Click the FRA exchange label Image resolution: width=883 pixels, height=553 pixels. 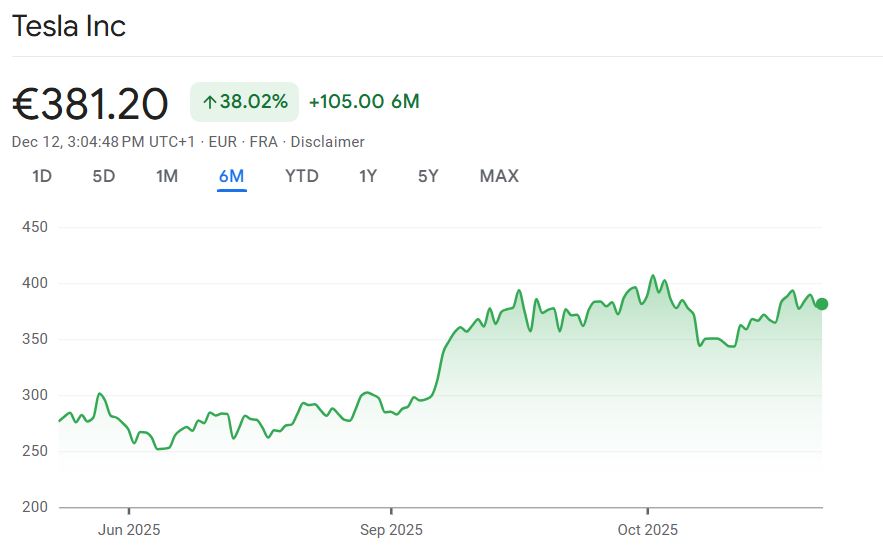[x=263, y=142]
